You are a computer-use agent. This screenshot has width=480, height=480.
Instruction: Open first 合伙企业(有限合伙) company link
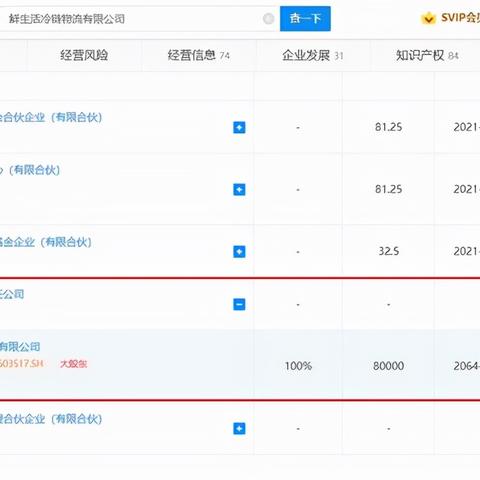[x=51, y=117]
